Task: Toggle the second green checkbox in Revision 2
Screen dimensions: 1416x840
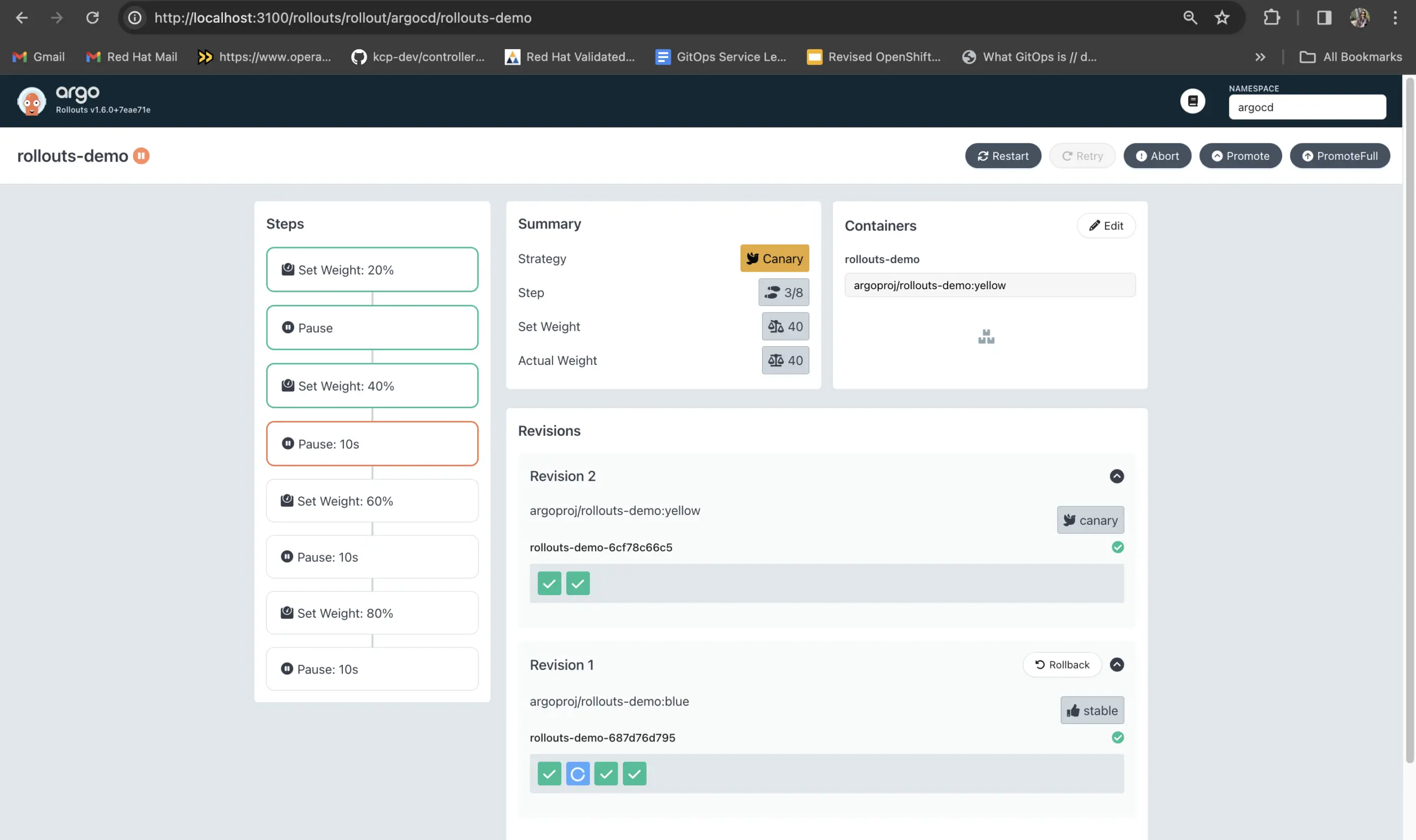Action: [577, 583]
